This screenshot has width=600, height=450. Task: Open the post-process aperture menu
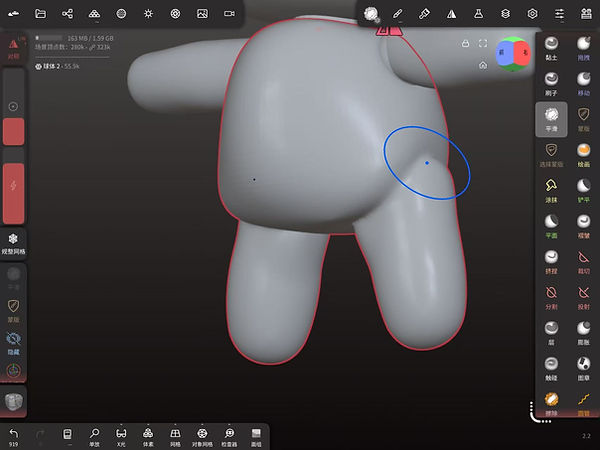pos(175,14)
